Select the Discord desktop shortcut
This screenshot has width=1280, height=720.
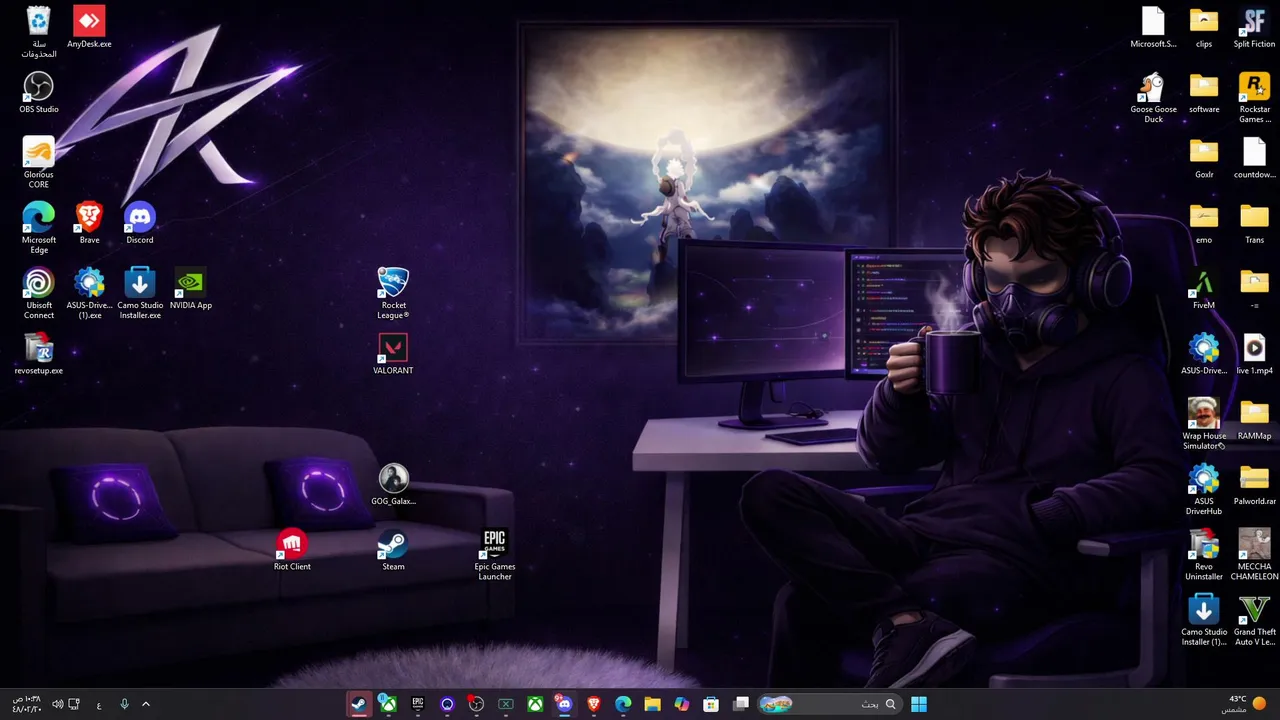pos(140,223)
